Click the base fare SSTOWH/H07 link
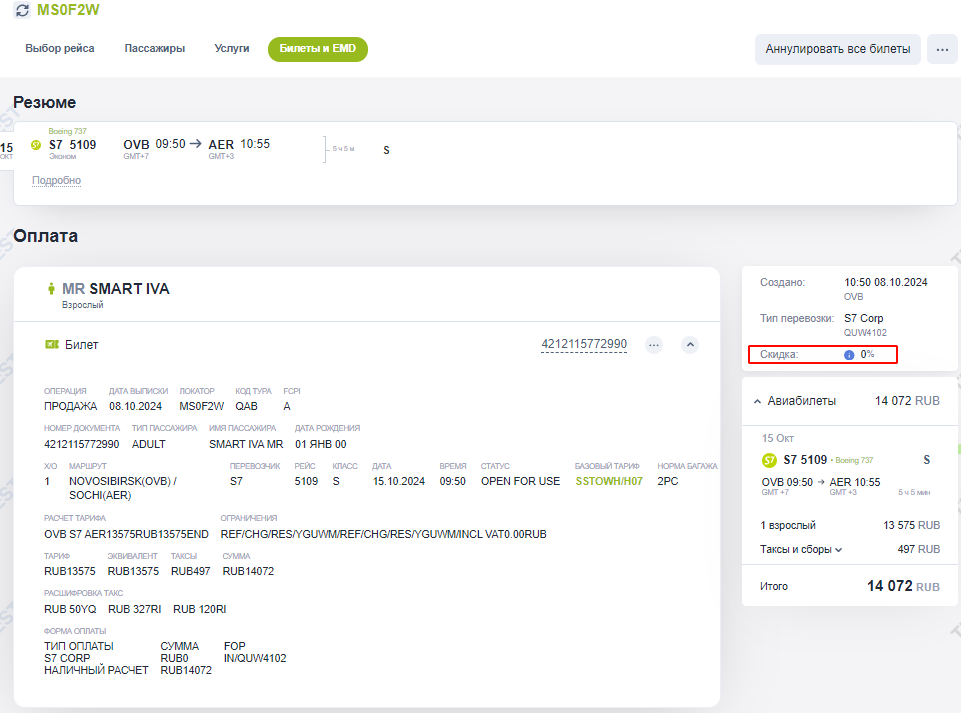The image size is (961, 713). [x=609, y=481]
